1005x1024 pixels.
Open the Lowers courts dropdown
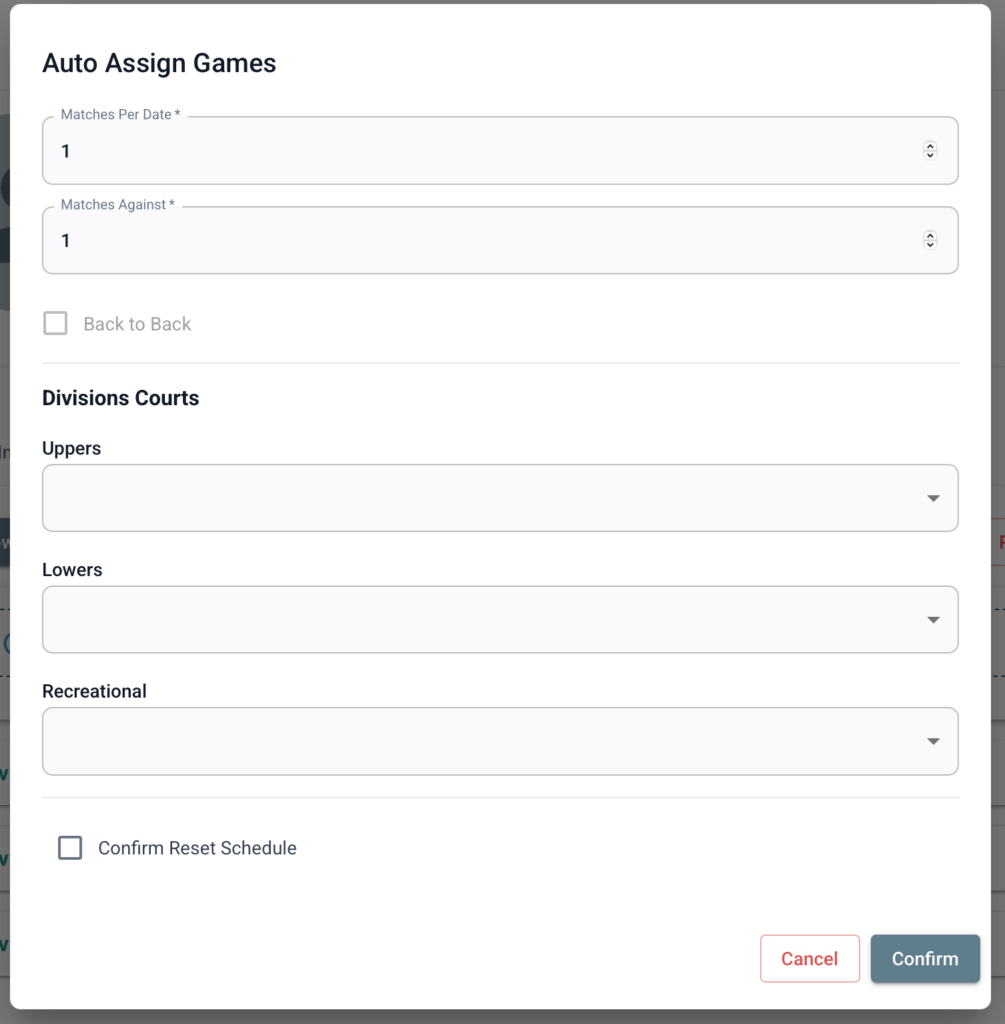[500, 619]
